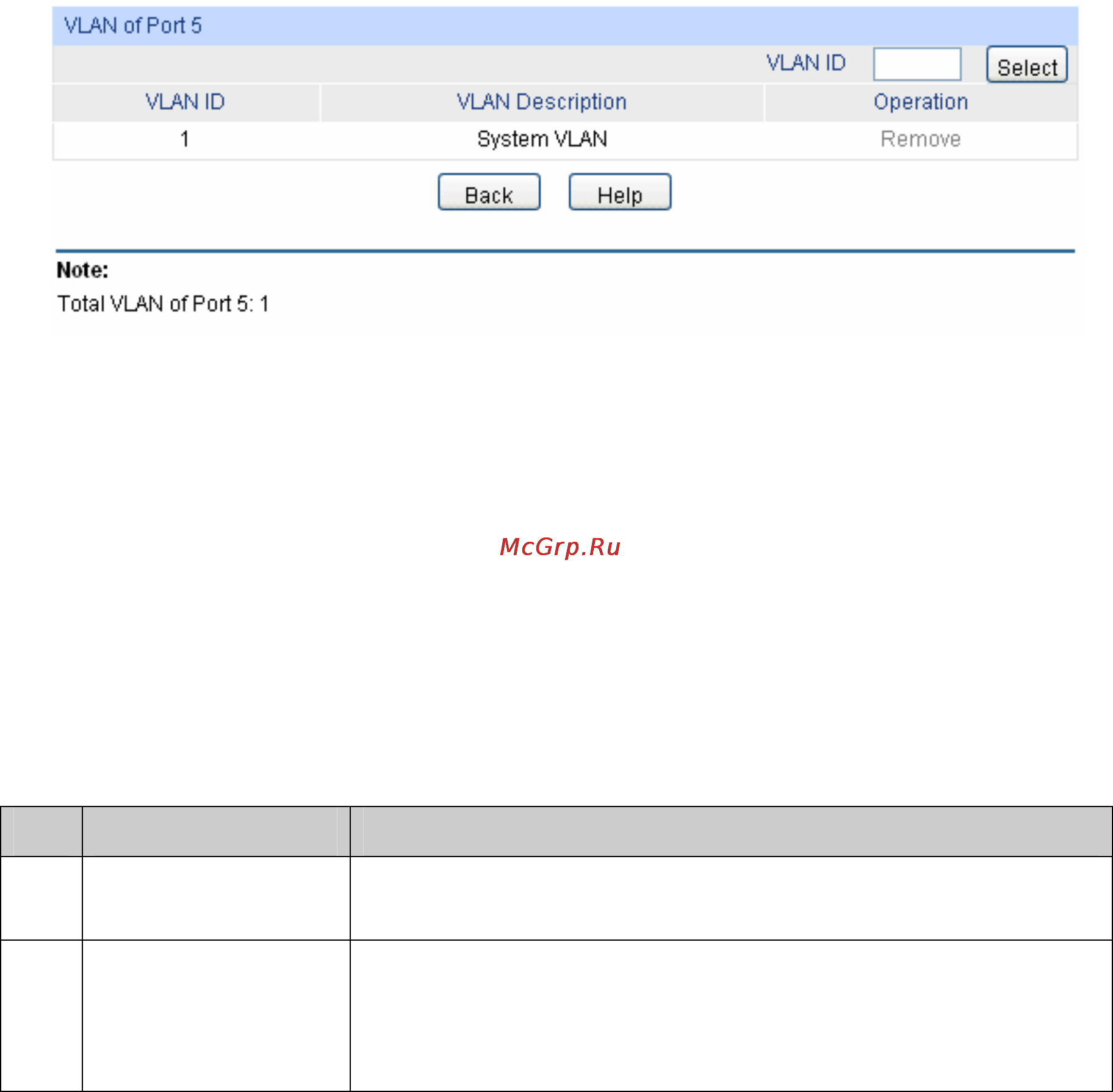The width and height of the screenshot is (1113, 1092).
Task: Click the Operation column header
Action: [x=921, y=102]
